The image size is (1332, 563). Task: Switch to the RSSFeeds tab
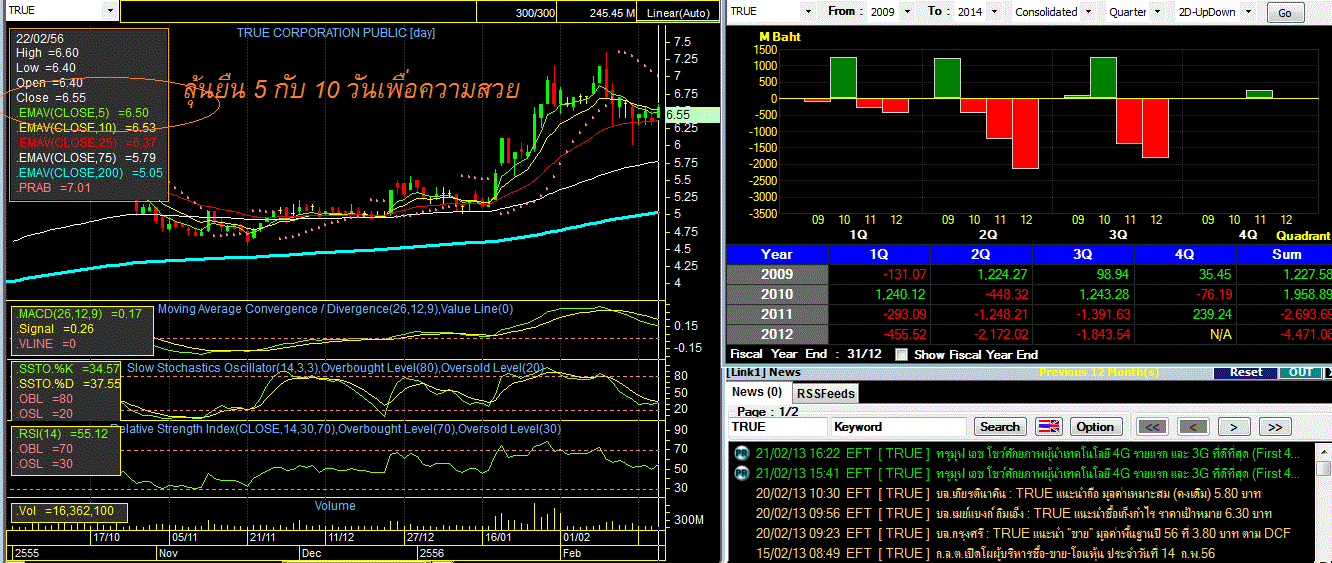[x=825, y=393]
